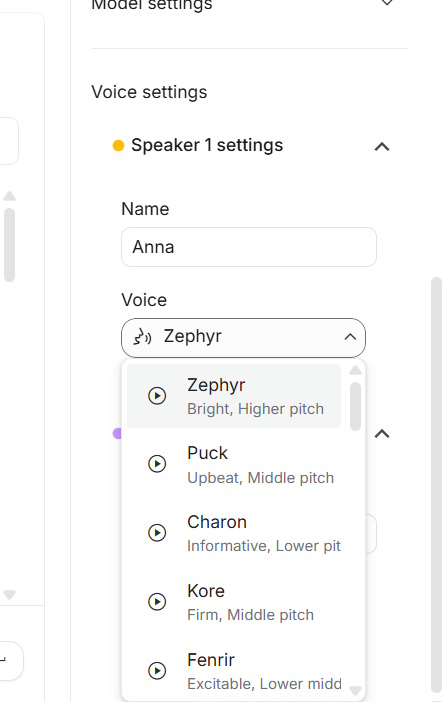Screen dimensions: 444x702
Task: Click the voice list scrollbar thumb
Action: pyautogui.click(x=355, y=406)
